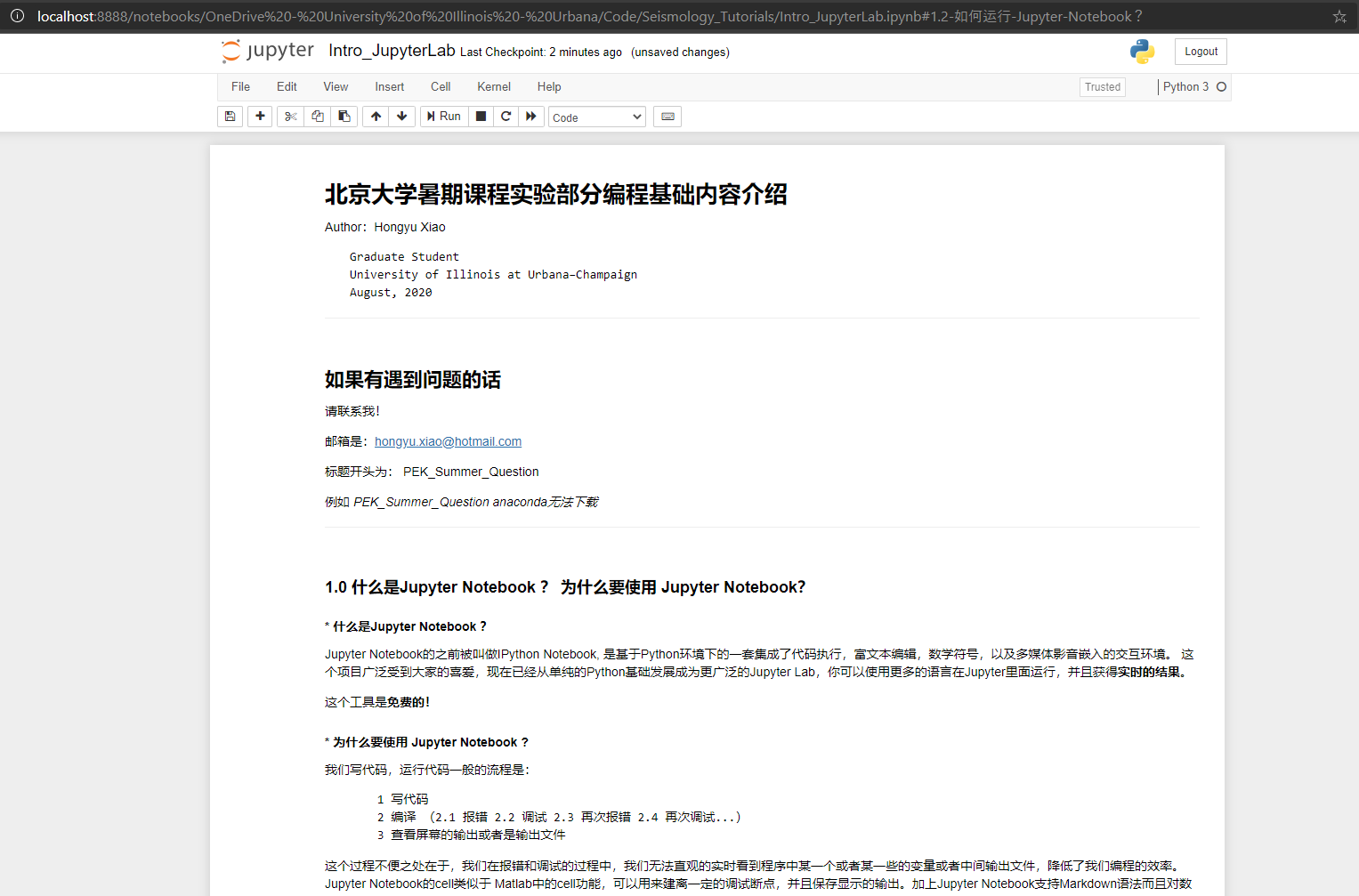The width and height of the screenshot is (1359, 896).
Task: Open the Help menu
Action: [549, 86]
